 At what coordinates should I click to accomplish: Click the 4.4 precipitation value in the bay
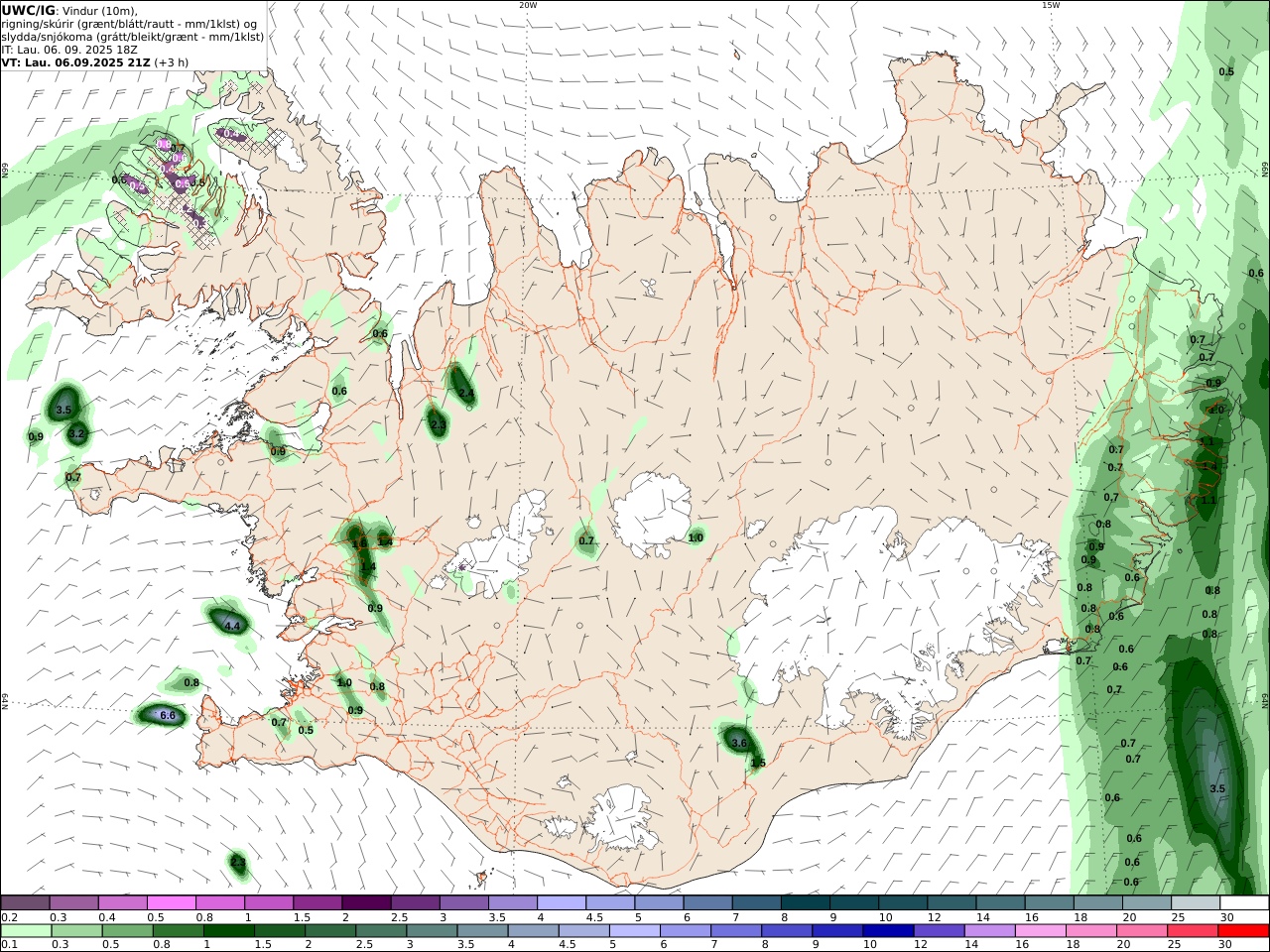click(x=232, y=626)
